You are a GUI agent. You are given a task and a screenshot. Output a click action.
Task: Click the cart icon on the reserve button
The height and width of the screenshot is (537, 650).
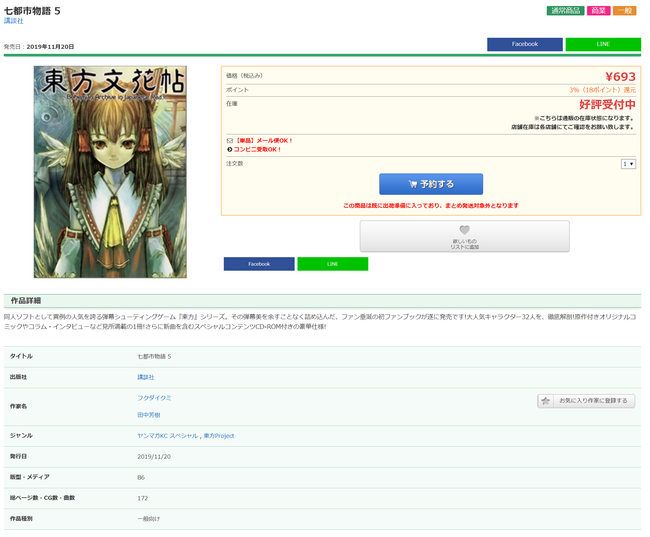tap(412, 184)
